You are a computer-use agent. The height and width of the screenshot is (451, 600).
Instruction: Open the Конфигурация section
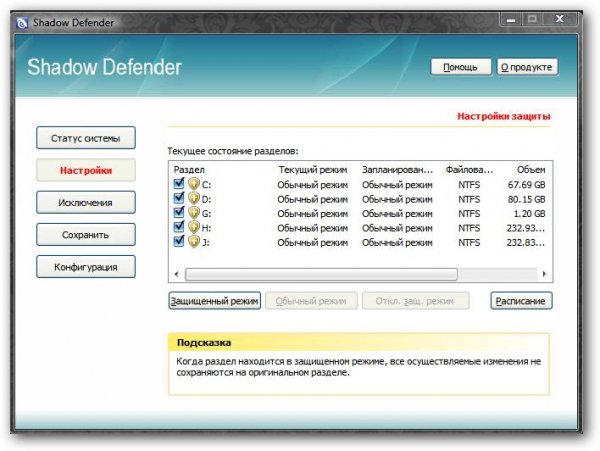86,267
